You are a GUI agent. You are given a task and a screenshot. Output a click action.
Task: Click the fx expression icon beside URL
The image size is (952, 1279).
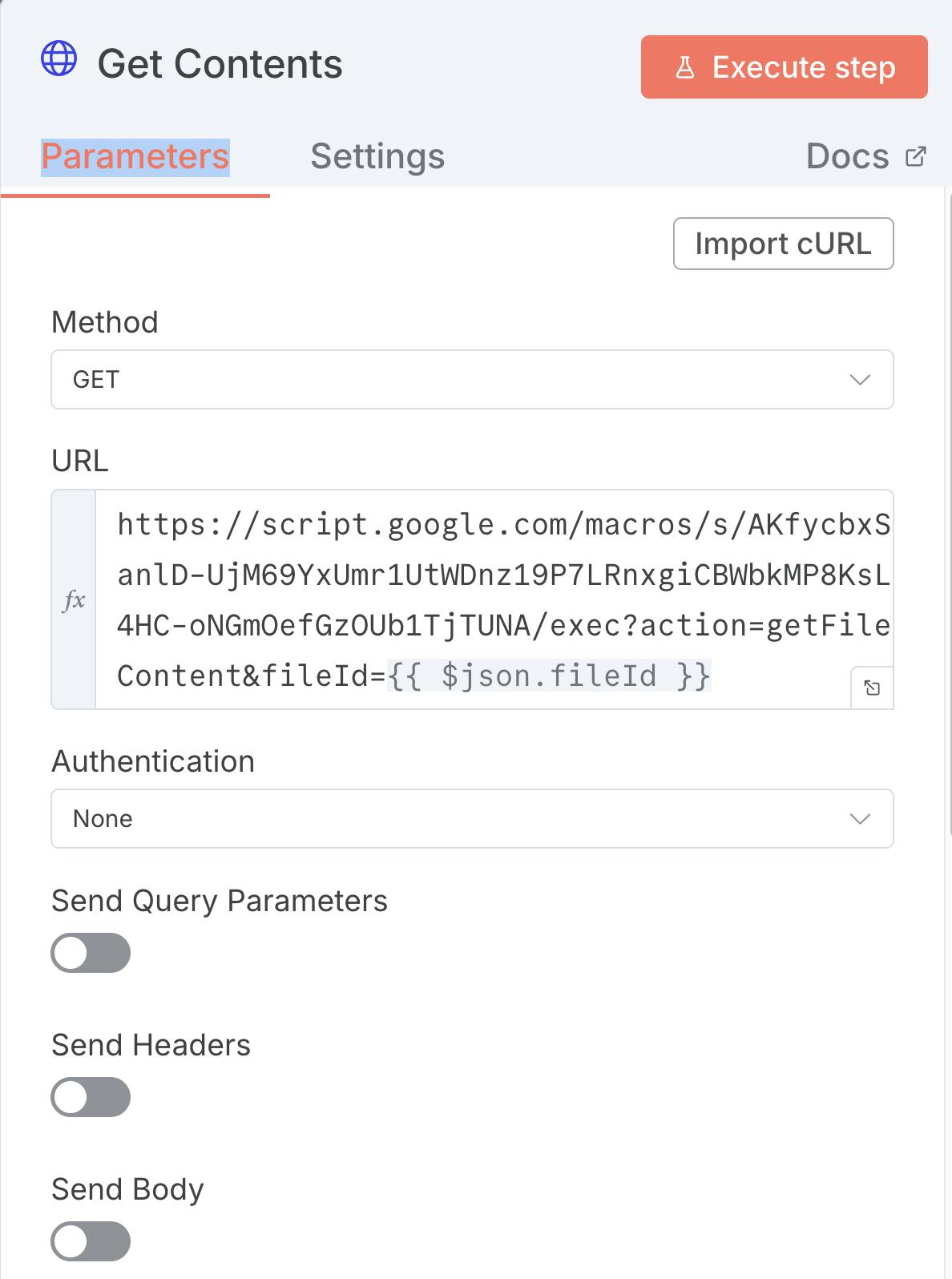(74, 599)
